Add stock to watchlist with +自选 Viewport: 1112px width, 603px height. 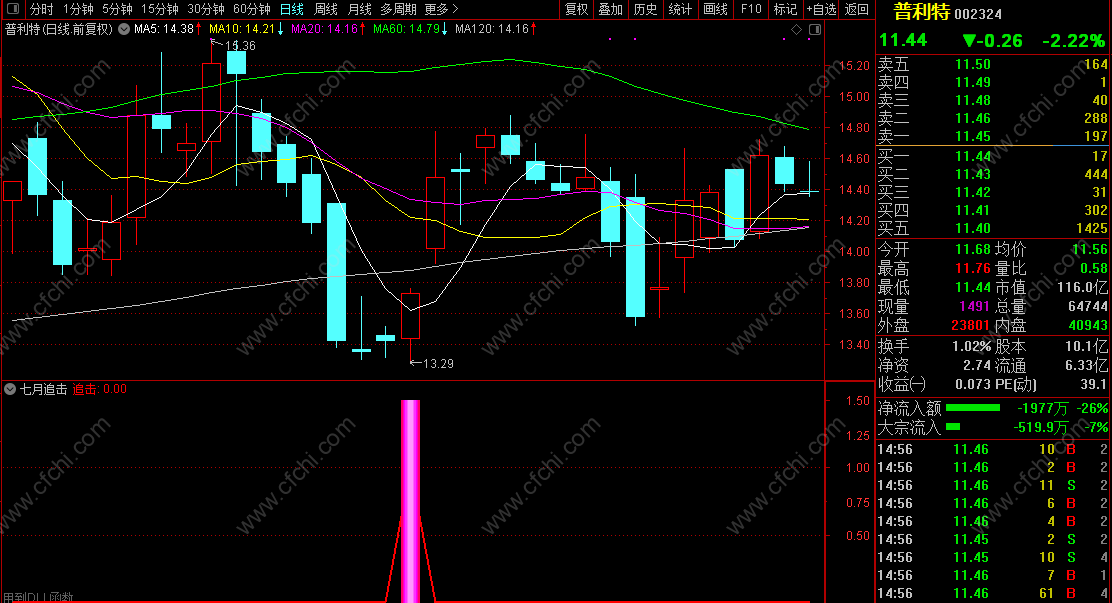(821, 9)
